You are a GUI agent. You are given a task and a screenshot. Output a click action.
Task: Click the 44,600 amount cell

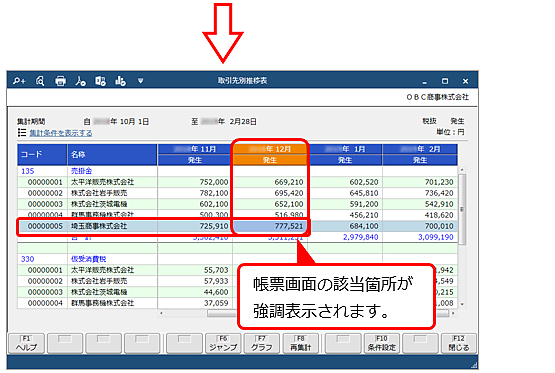(195, 292)
